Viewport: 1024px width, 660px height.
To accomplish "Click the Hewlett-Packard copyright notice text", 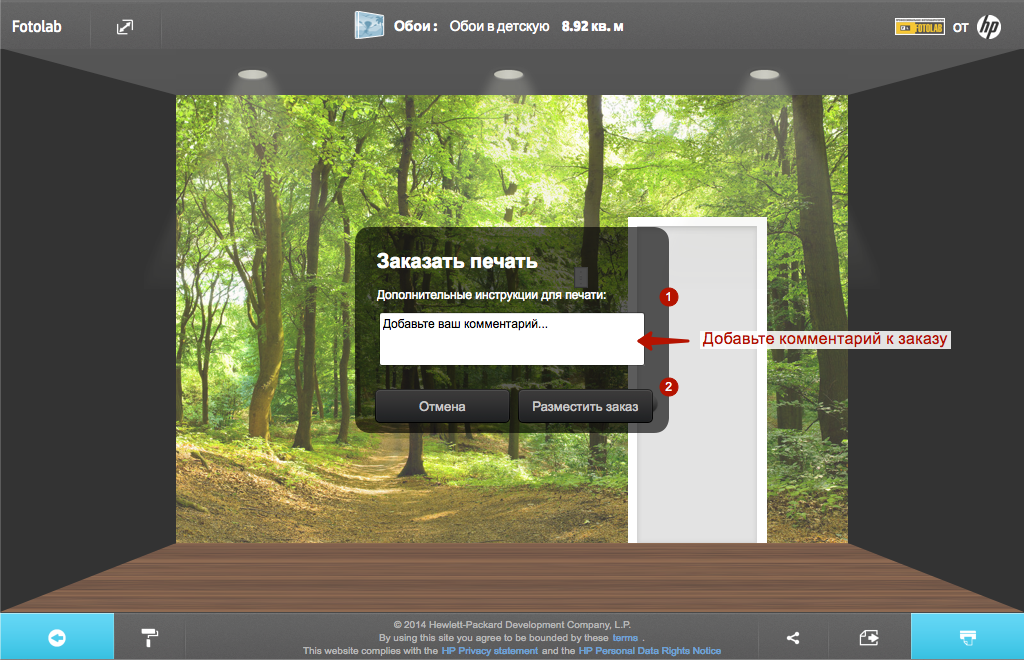I will coord(512,625).
